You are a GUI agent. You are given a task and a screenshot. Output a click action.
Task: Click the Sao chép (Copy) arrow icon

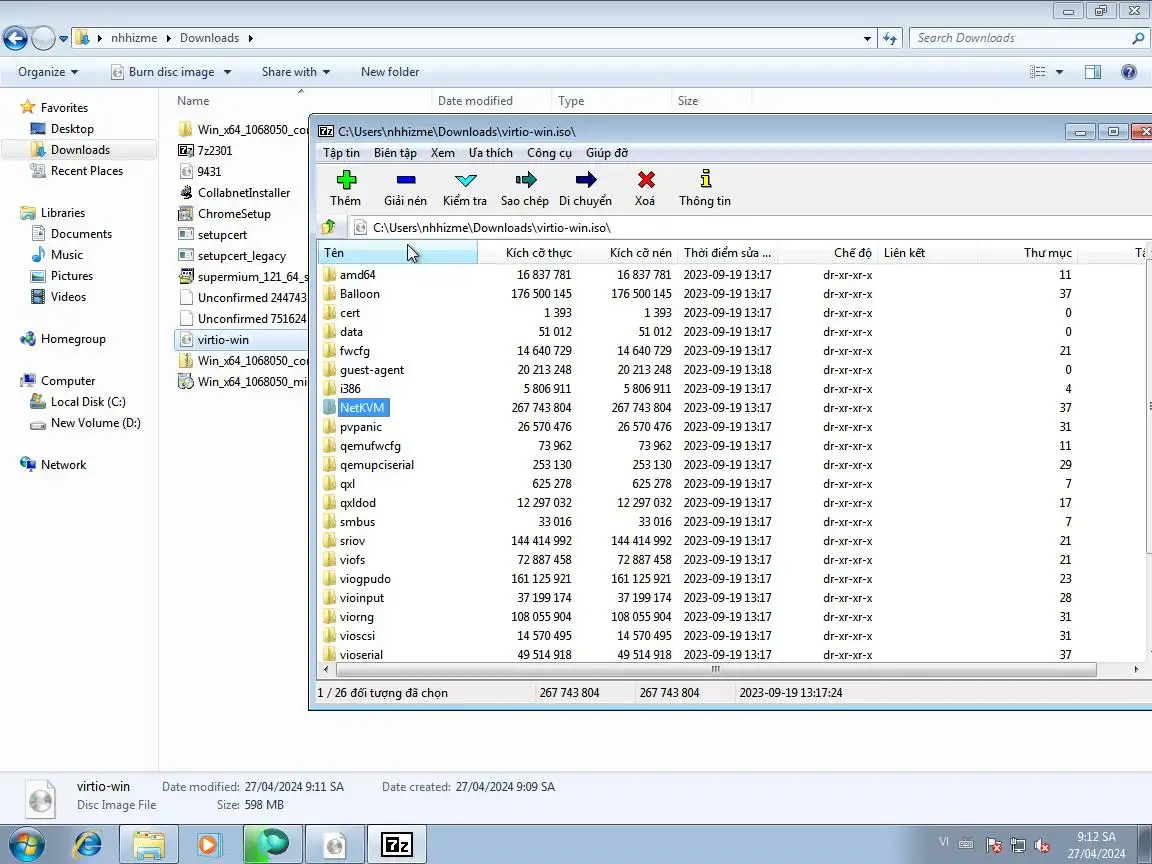click(x=526, y=180)
